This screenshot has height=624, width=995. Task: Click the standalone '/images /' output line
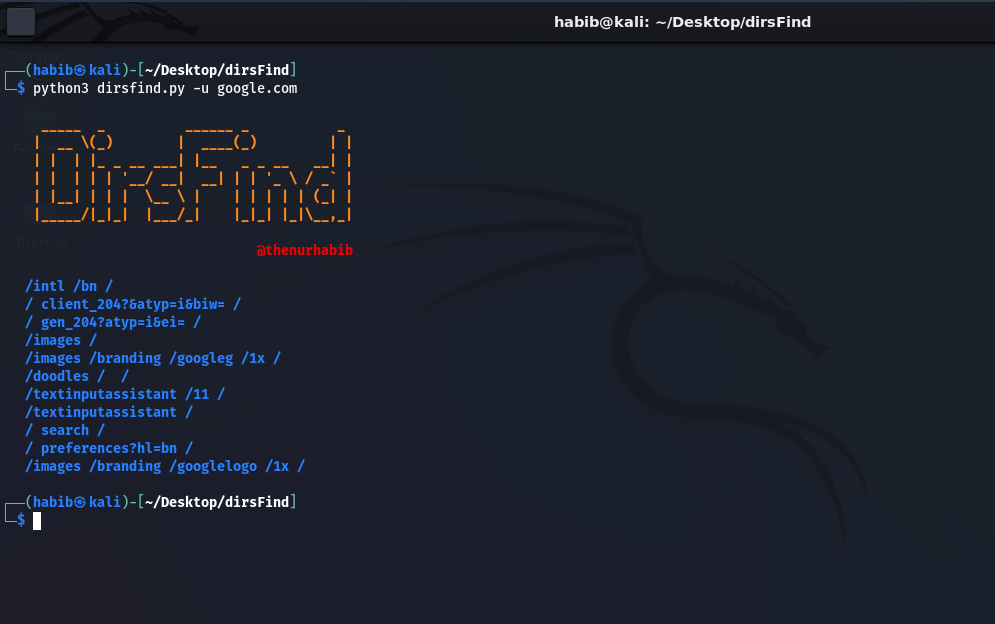[x=61, y=340]
